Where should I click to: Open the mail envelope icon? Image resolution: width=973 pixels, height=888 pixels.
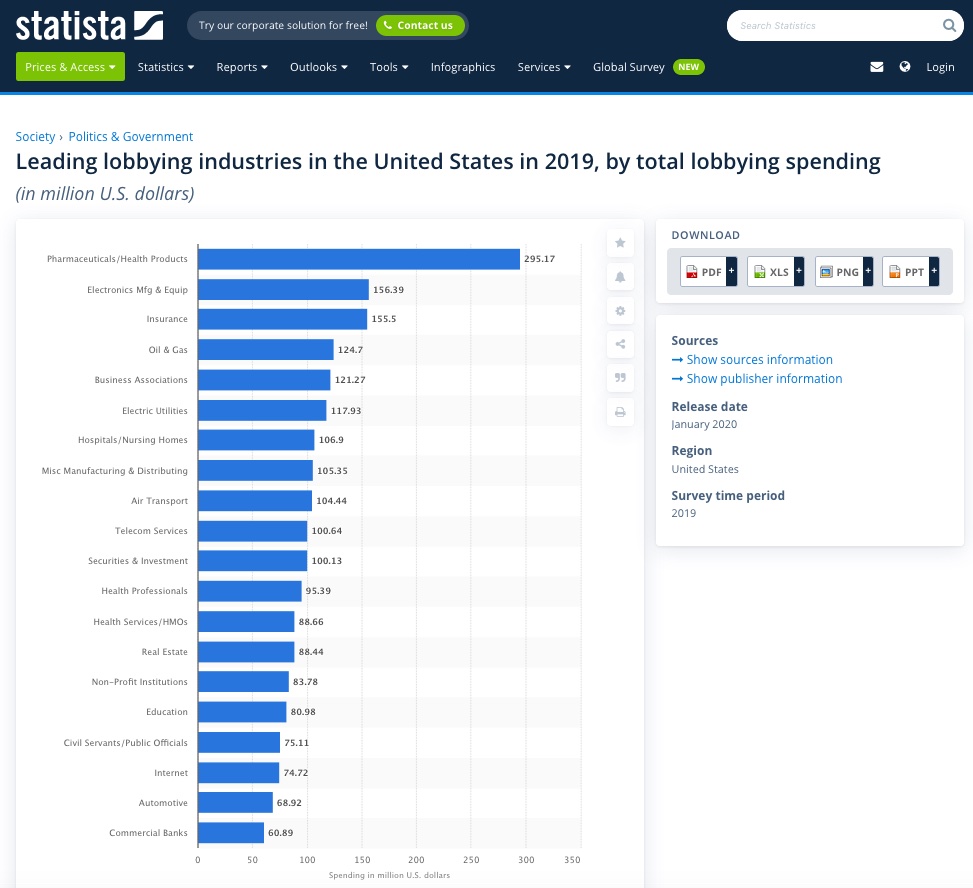[x=876, y=67]
